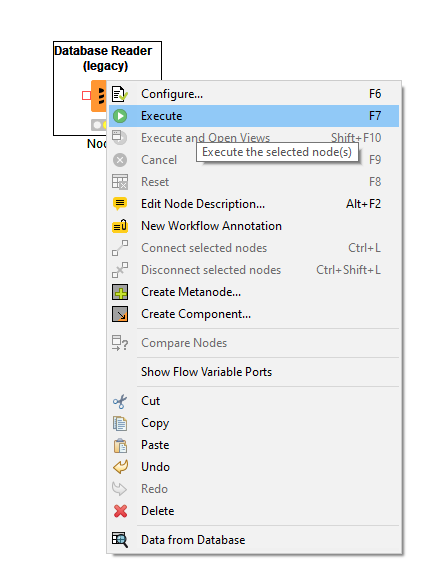Choose Create Component... entry
Viewport: 422px width, 571px height.
(x=254, y=314)
